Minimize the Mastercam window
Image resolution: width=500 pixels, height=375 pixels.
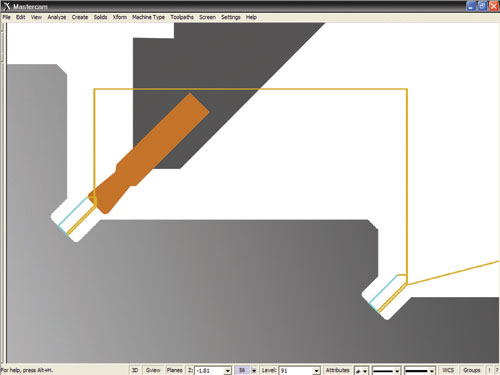pos(471,6)
